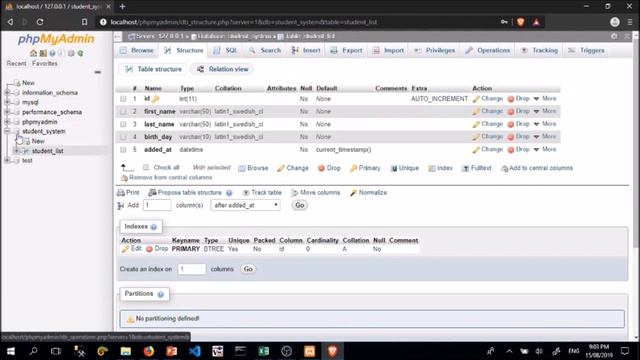Click the Propose table structure help icon
This screenshot has width=640, height=360.
[x=229, y=193]
